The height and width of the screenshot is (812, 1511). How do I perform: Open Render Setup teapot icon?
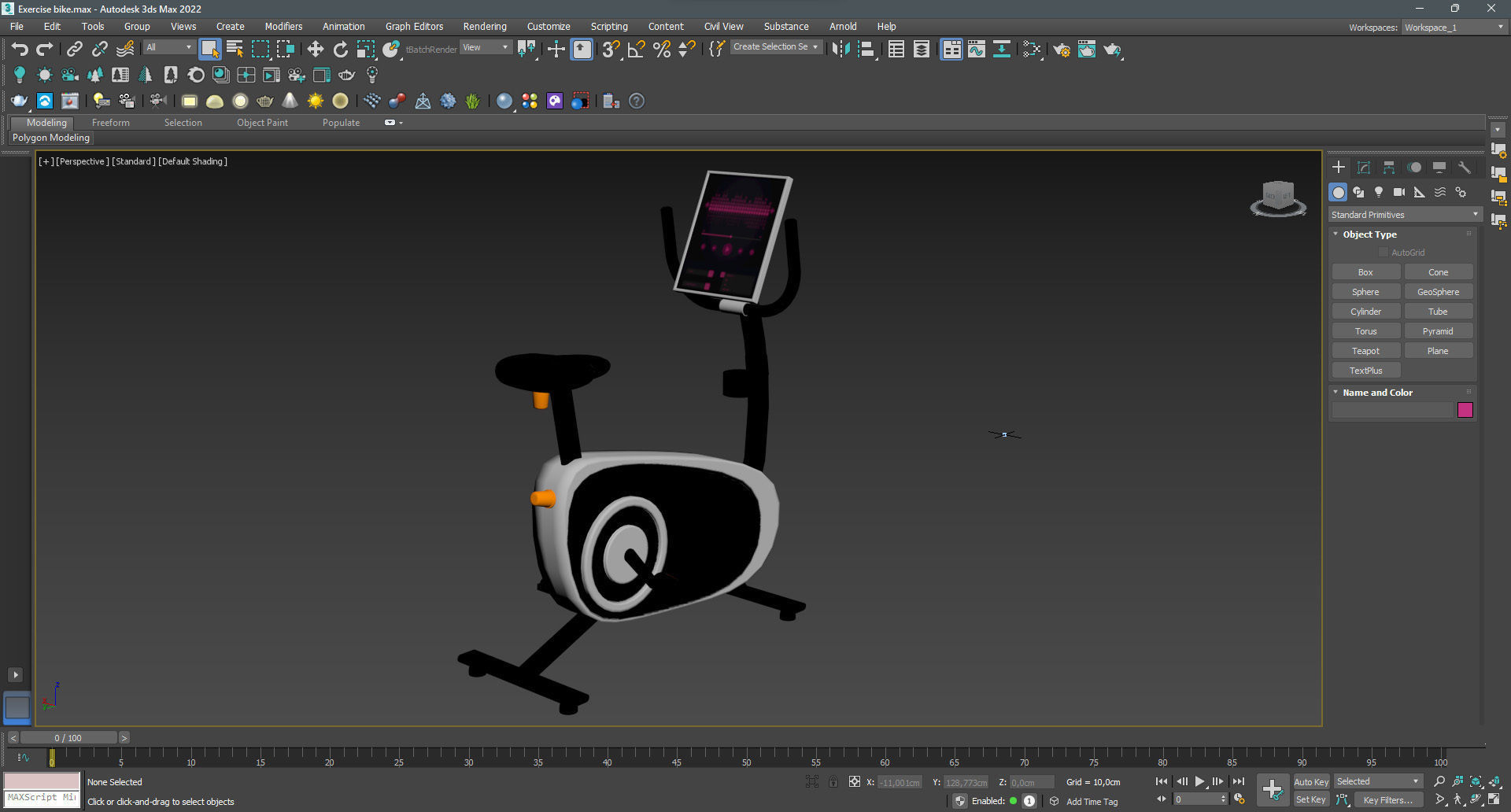point(1061,49)
